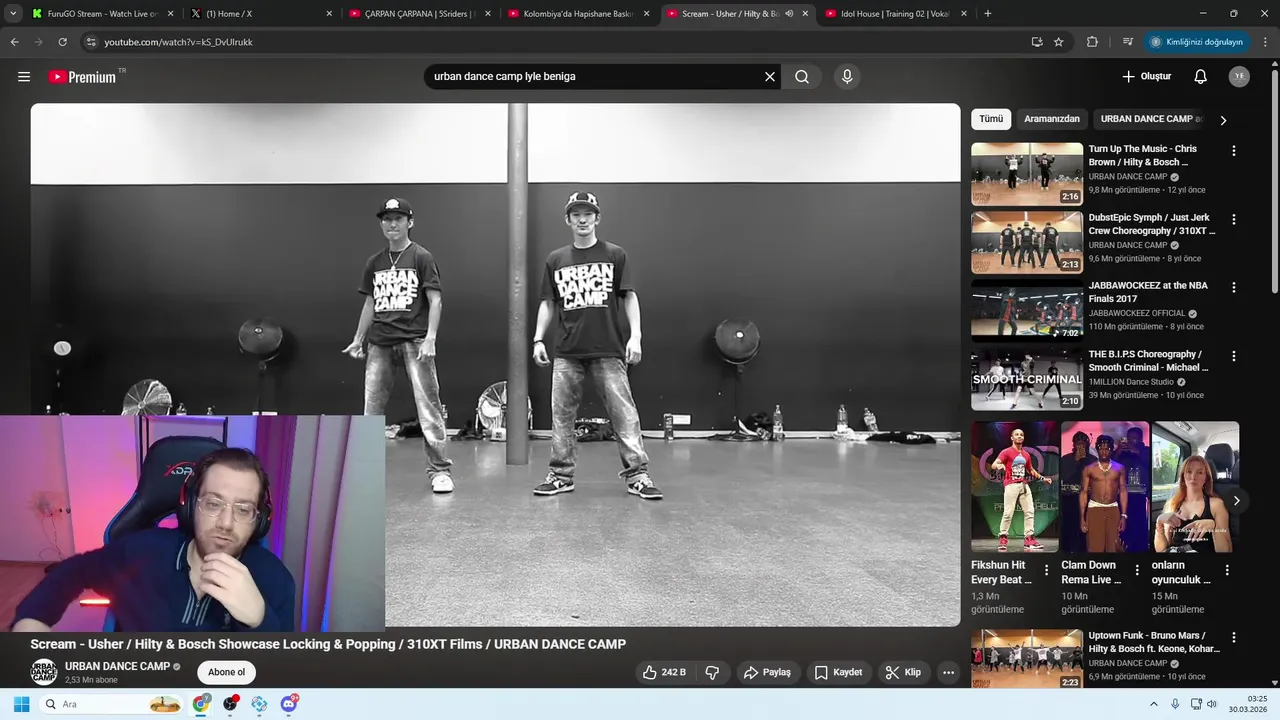Open the YouTube guide hamburger menu
Image resolution: width=1280 pixels, height=720 pixels.
click(x=24, y=76)
